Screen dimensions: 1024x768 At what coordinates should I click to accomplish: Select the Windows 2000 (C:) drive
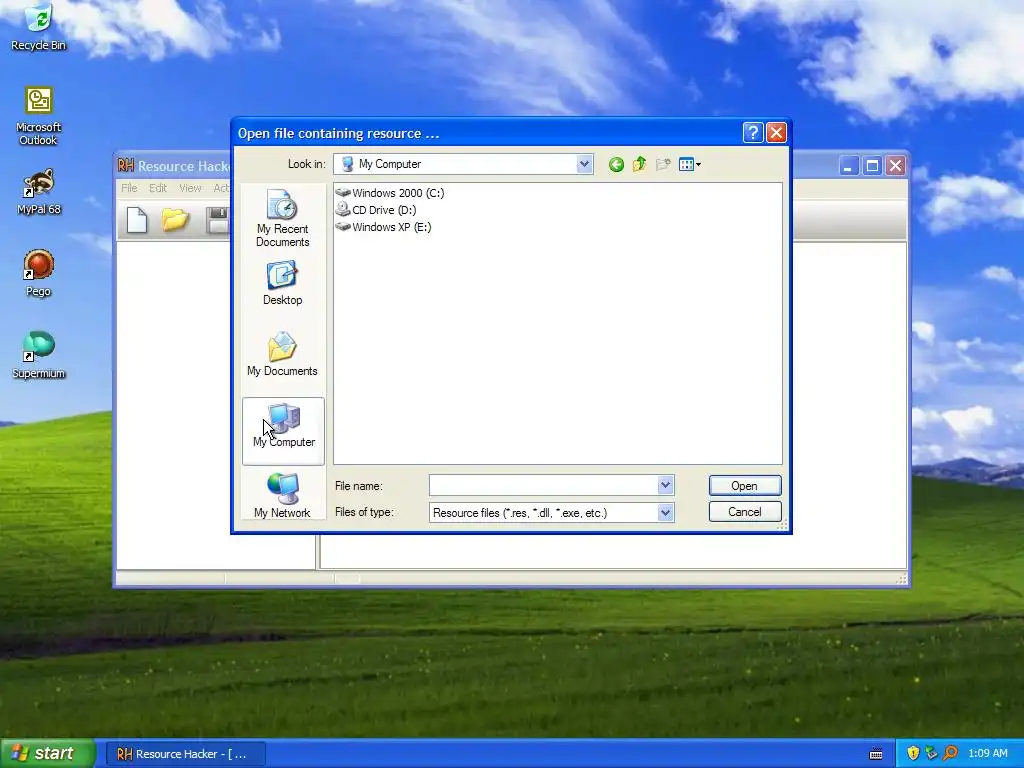coord(390,193)
